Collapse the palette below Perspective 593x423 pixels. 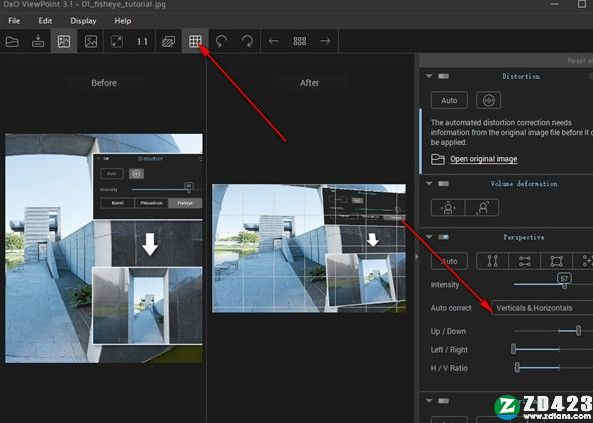(428, 401)
